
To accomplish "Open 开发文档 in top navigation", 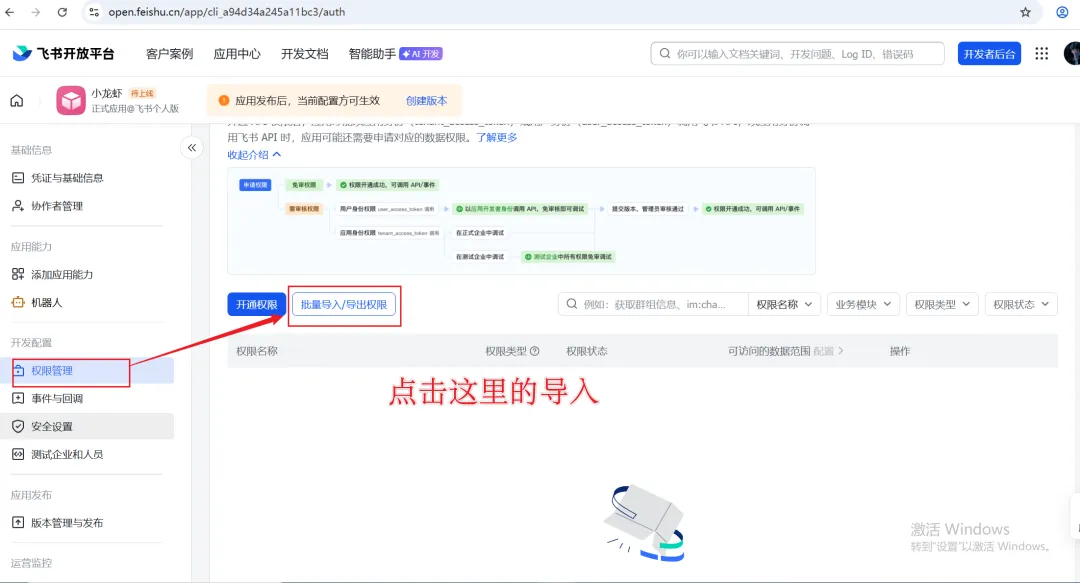I will pyautogui.click(x=304, y=54).
